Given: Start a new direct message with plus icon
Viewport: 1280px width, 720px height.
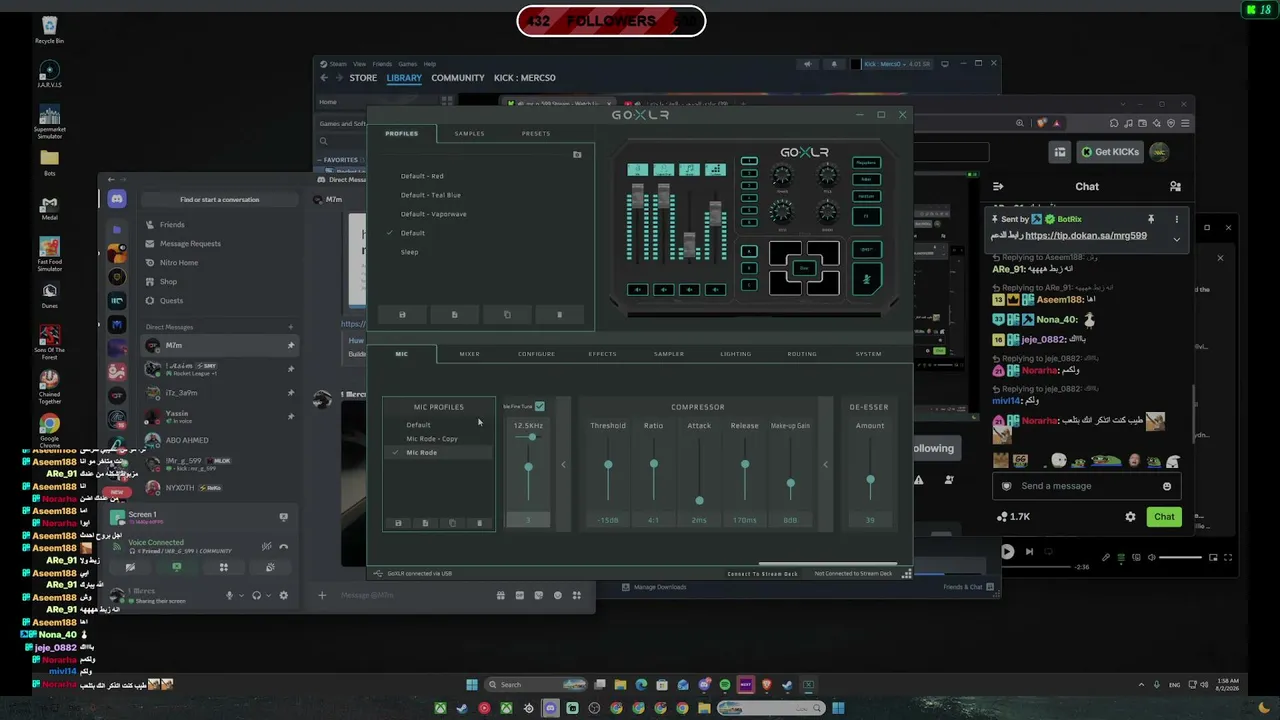Looking at the screenshot, I should point(291,327).
